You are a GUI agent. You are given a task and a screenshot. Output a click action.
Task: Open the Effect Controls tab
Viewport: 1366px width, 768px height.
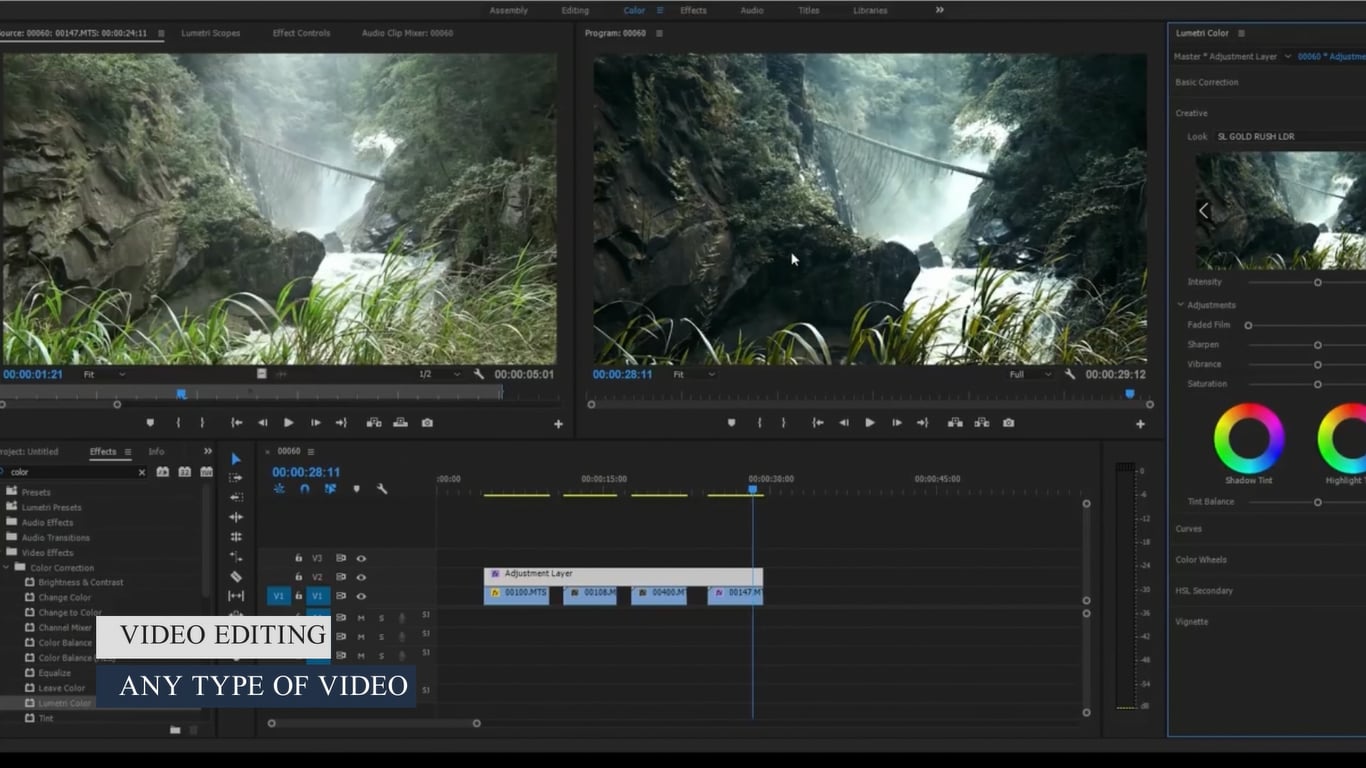(x=301, y=32)
